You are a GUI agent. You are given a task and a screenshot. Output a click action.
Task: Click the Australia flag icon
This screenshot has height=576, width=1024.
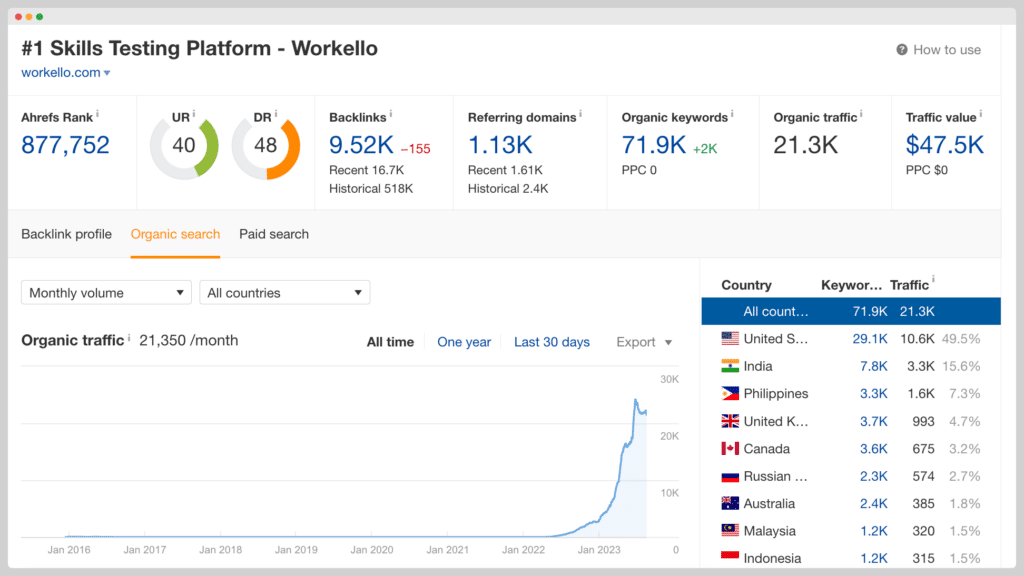pos(730,504)
